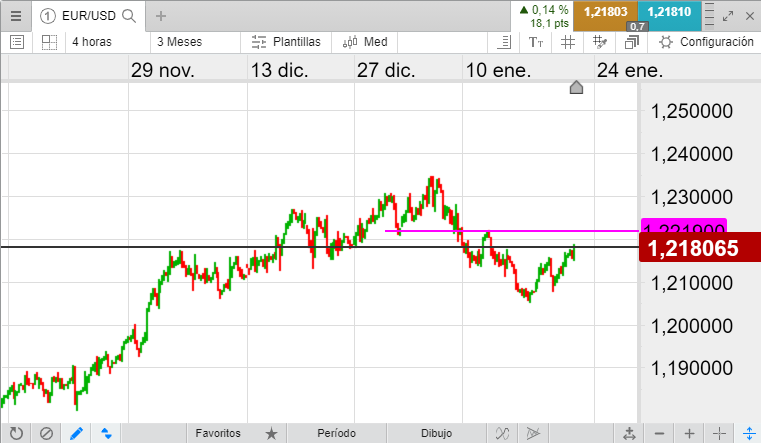Open Configuración settings
Image resolution: width=761 pixels, height=443 pixels.
[x=706, y=42]
